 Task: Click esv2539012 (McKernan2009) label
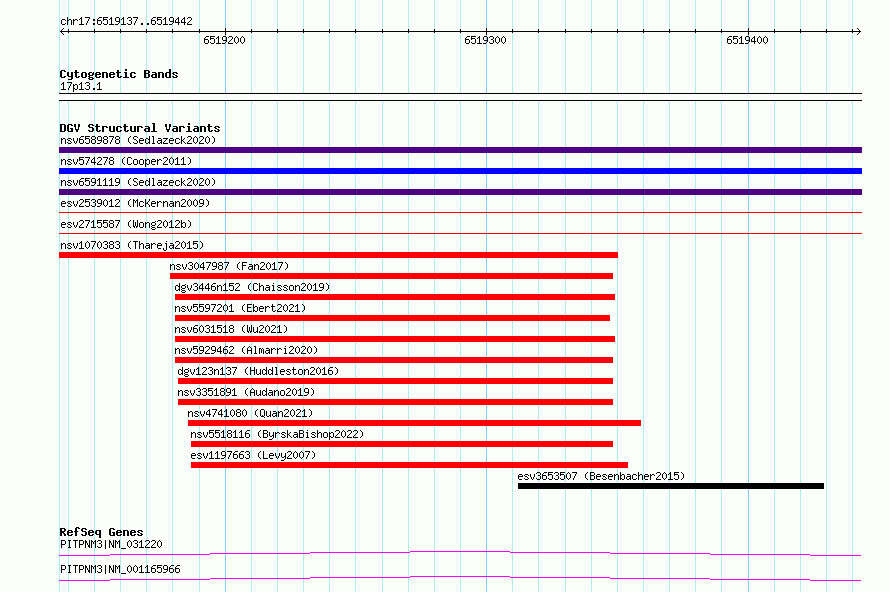135,203
